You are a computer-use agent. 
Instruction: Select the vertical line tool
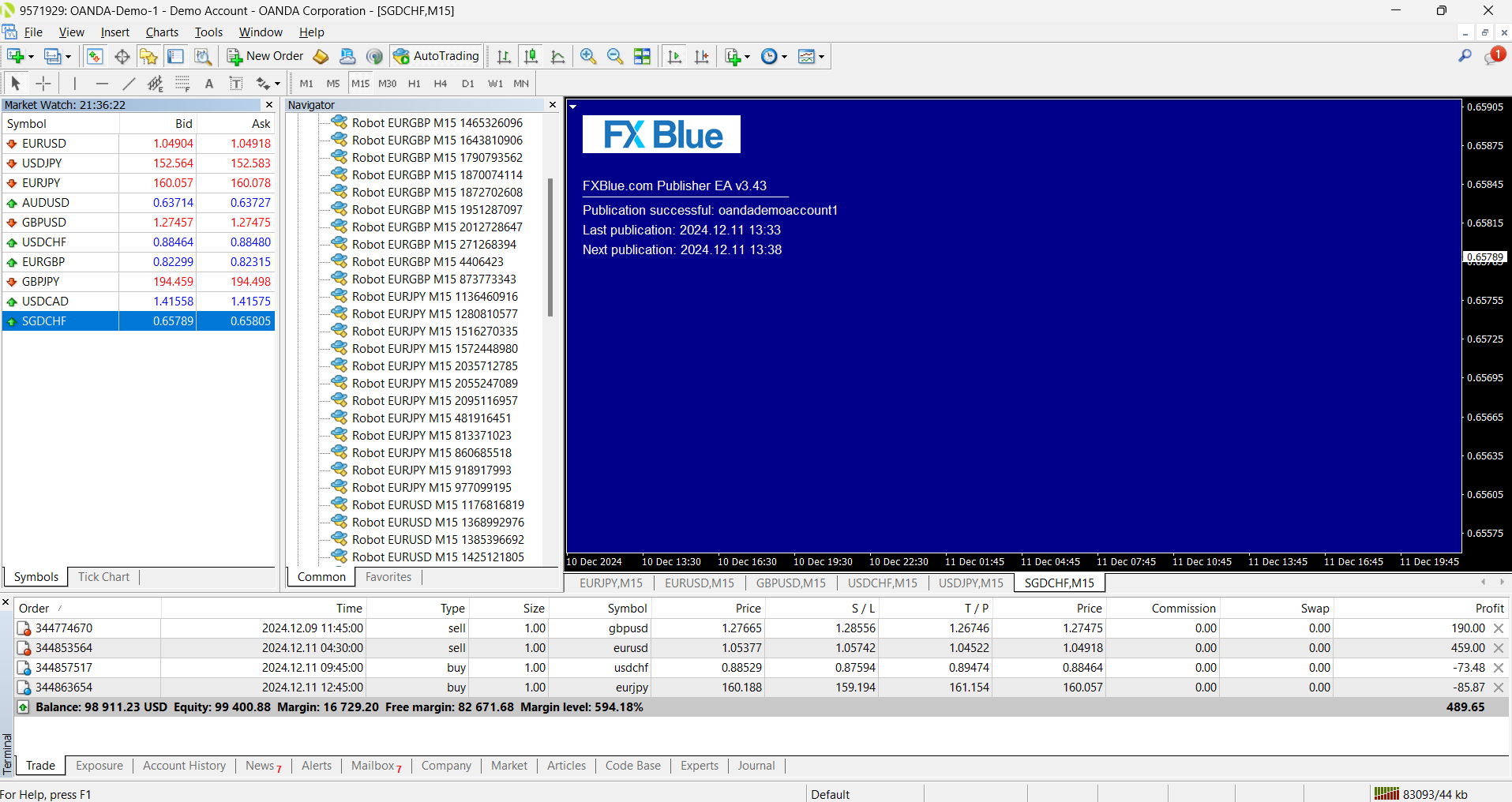click(x=75, y=83)
